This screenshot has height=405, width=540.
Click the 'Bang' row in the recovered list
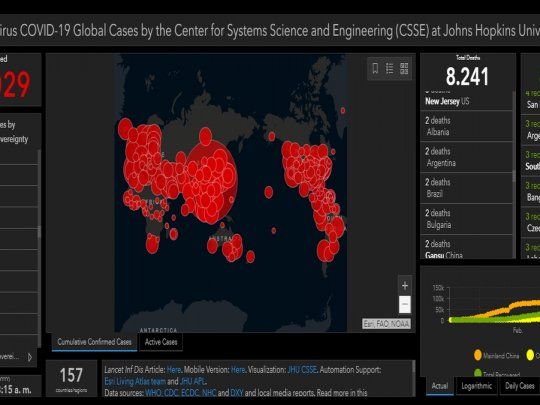pyautogui.click(x=530, y=191)
